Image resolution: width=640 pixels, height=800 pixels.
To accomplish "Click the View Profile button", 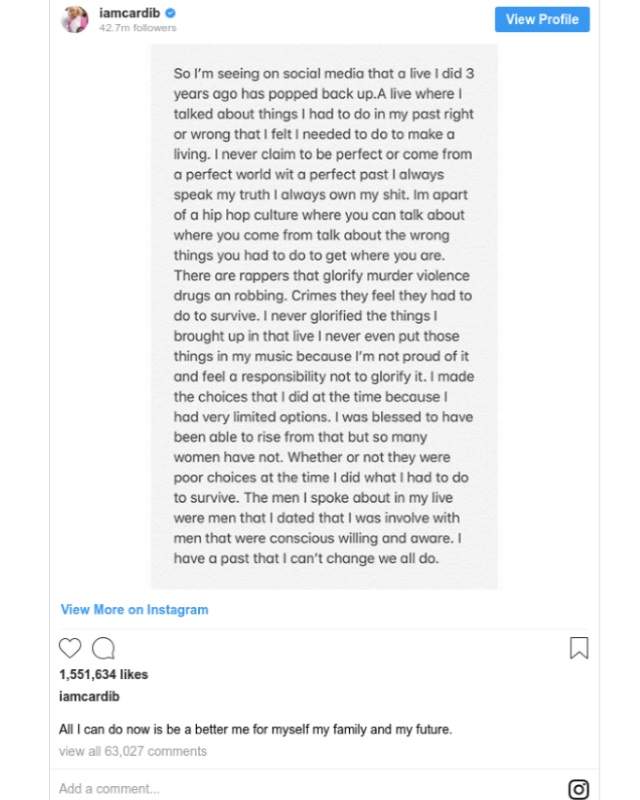I will click(542, 19).
